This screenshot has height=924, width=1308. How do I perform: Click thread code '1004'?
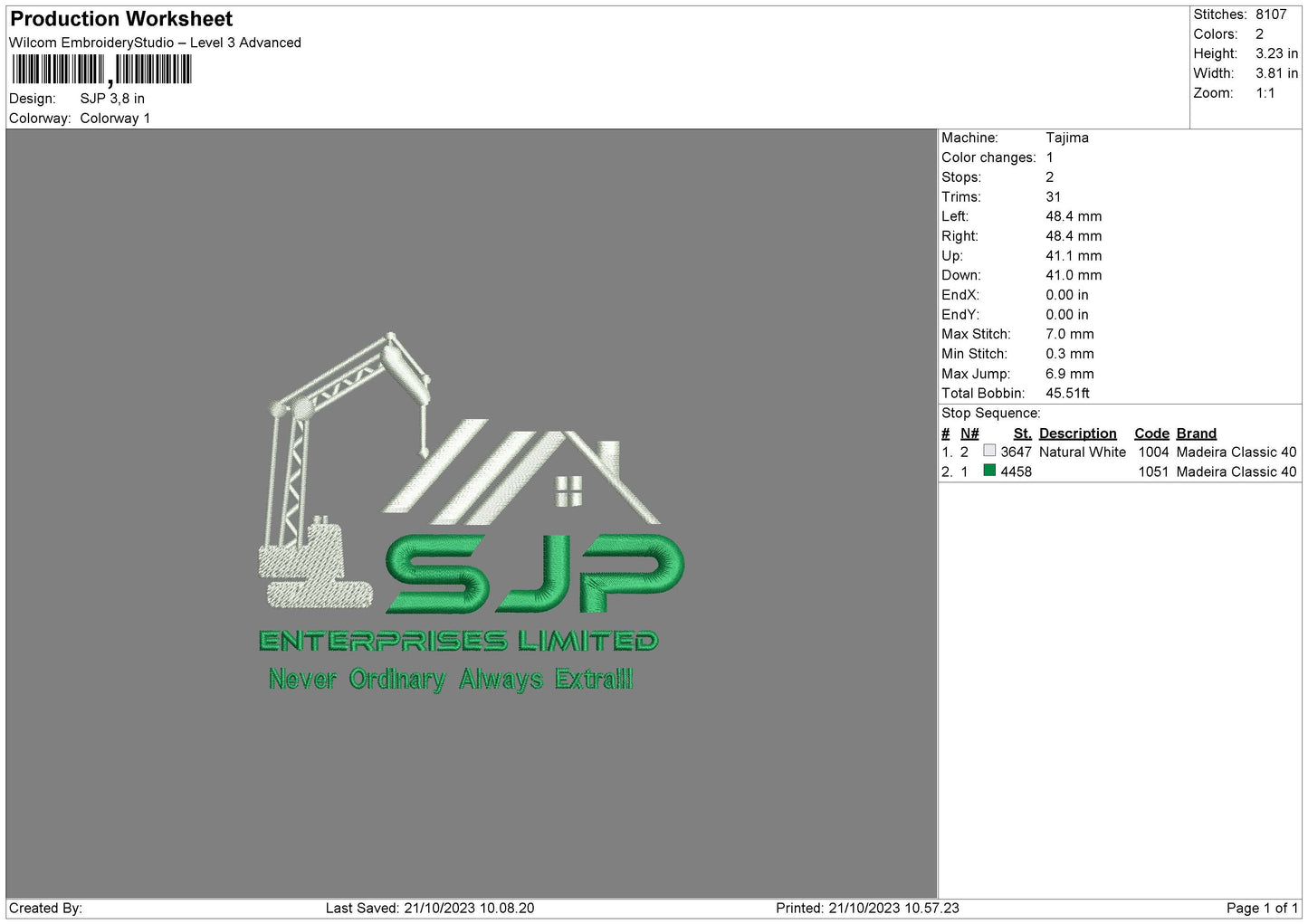pyautogui.click(x=1153, y=452)
